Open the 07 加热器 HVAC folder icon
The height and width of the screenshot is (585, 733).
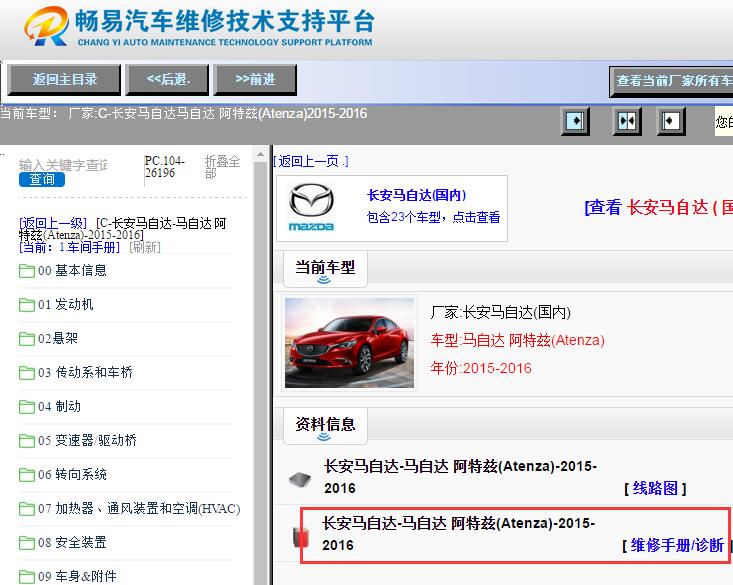click(27, 509)
